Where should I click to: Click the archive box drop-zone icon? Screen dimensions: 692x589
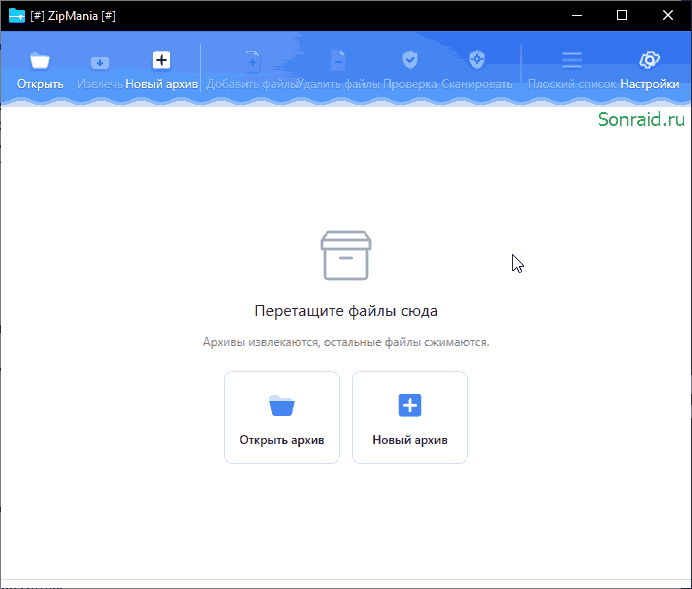[x=346, y=255]
